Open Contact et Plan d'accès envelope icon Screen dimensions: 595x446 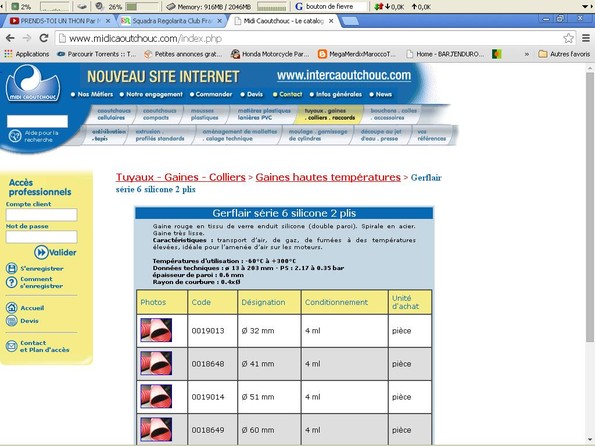click(x=12, y=346)
